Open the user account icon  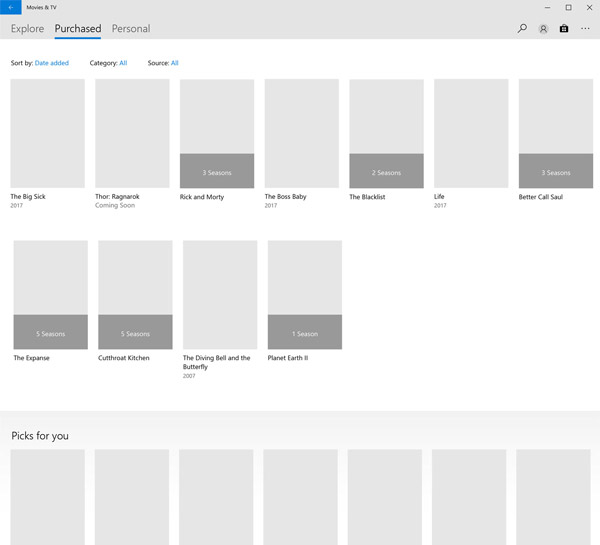[543, 29]
